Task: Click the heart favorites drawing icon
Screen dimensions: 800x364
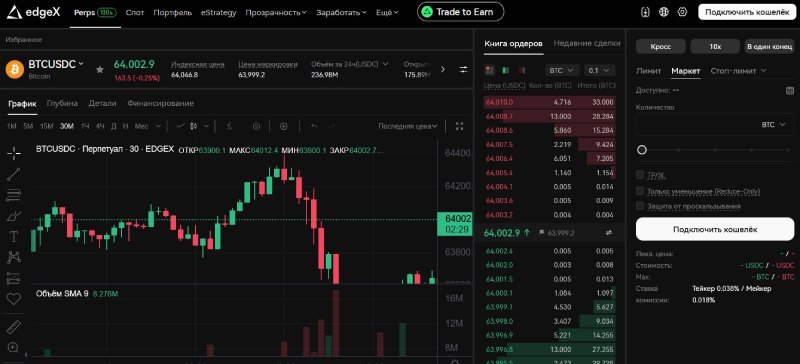Action: 14,299
